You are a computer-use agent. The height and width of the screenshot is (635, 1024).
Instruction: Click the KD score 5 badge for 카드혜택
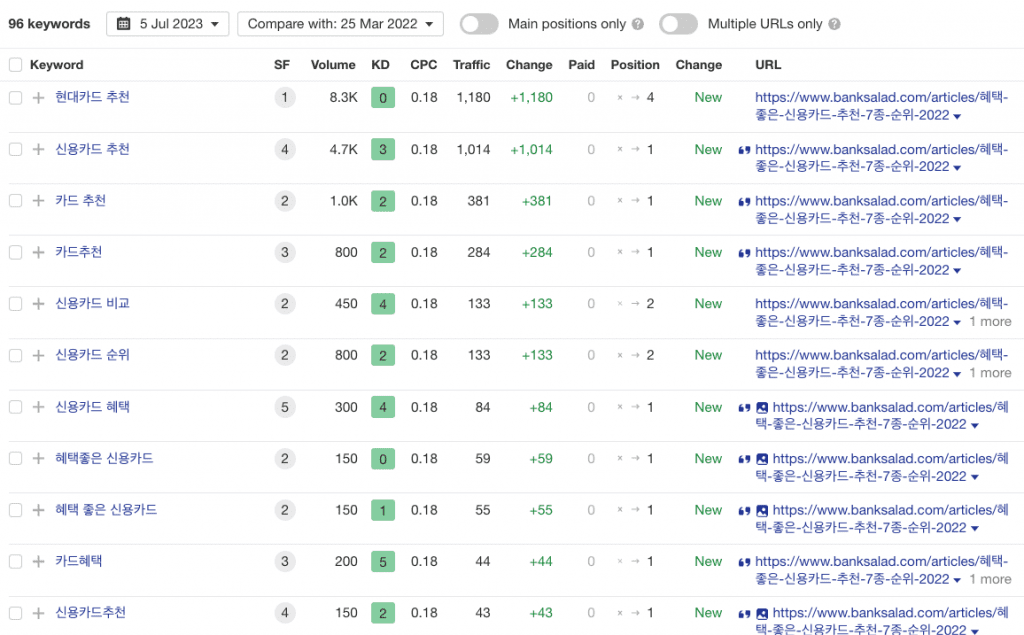(x=383, y=562)
